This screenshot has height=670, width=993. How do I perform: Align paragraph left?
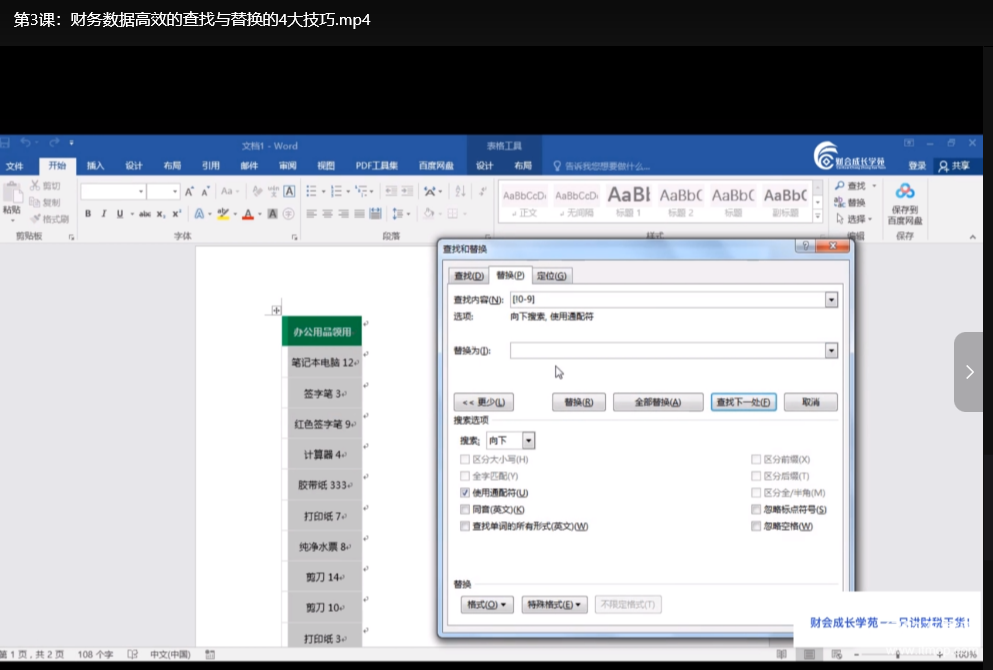click(312, 214)
